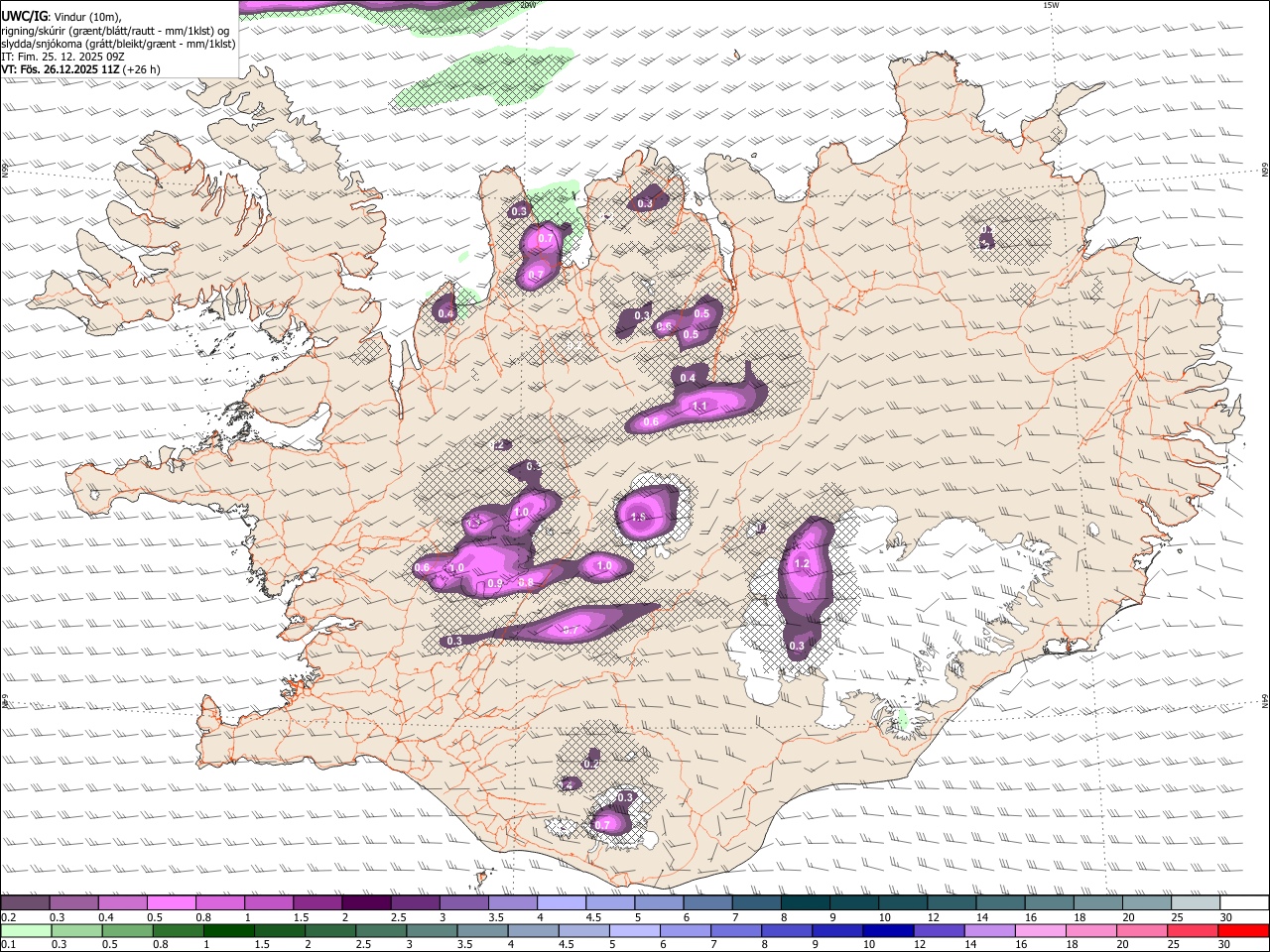The height and width of the screenshot is (952, 1270).
Task: Click the light lavender 4 swatch in the top scale
Action: [560, 902]
